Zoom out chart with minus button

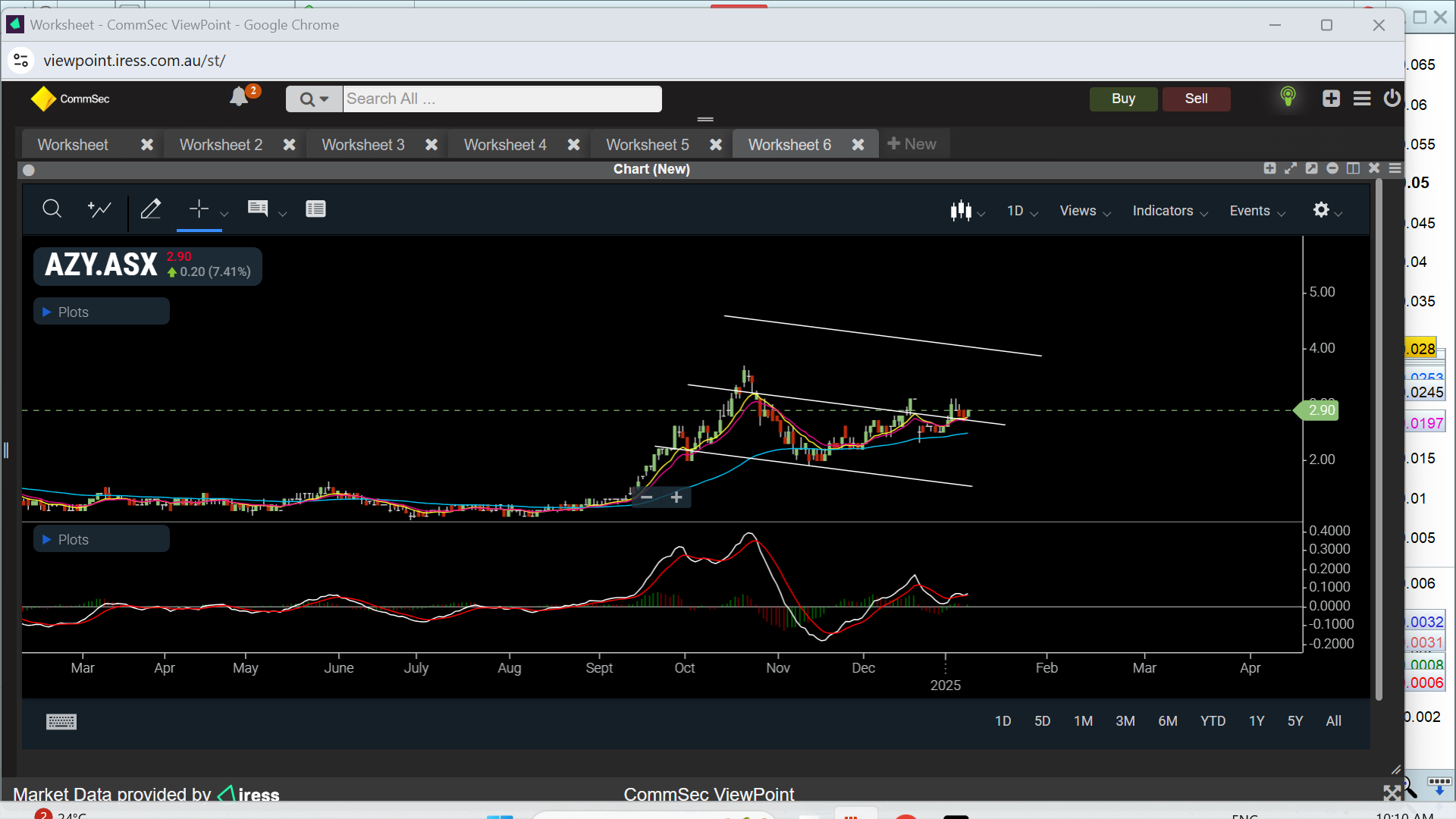647,497
